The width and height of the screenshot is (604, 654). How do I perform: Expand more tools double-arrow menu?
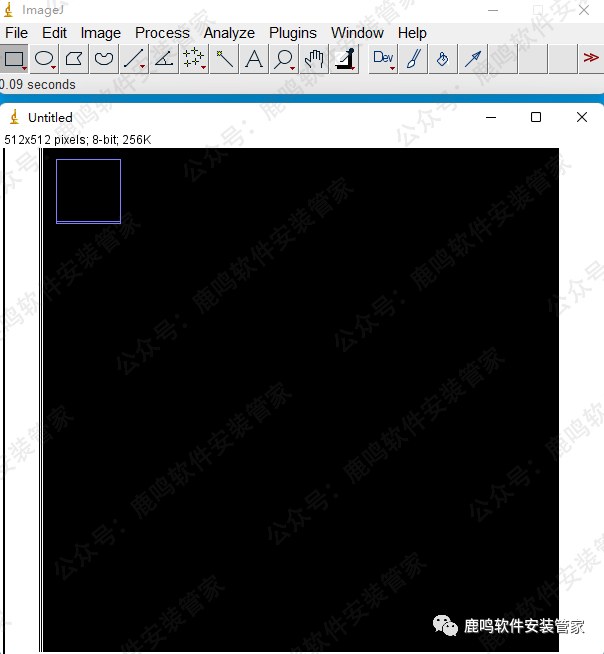click(x=591, y=59)
